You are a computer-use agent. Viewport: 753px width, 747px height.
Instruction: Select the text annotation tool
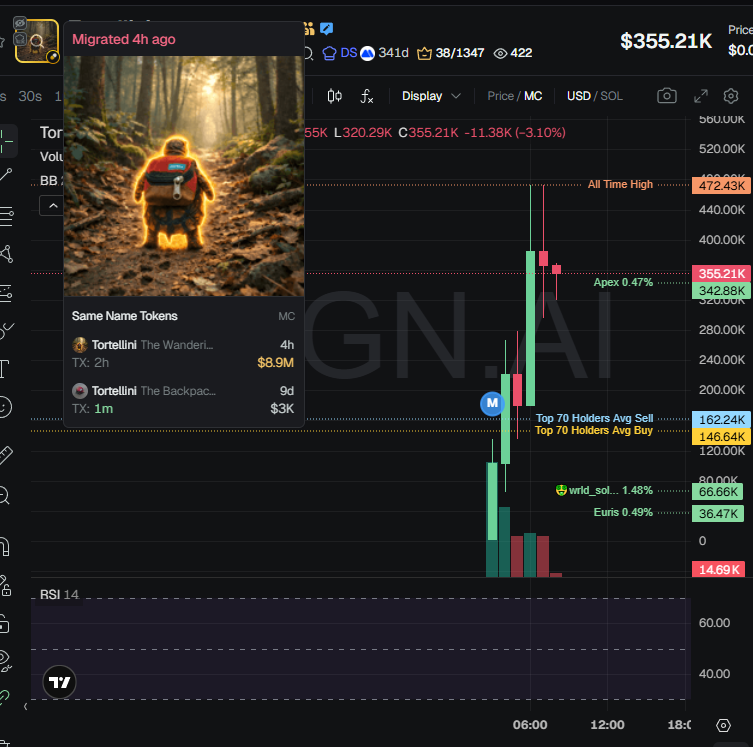coord(4,369)
